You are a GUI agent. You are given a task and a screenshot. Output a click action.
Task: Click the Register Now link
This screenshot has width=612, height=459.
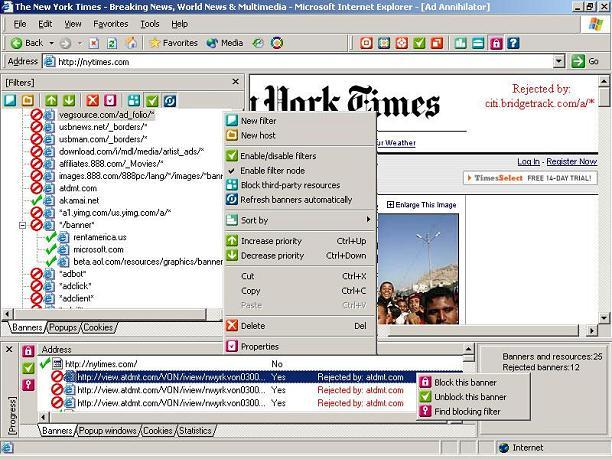(x=571, y=162)
